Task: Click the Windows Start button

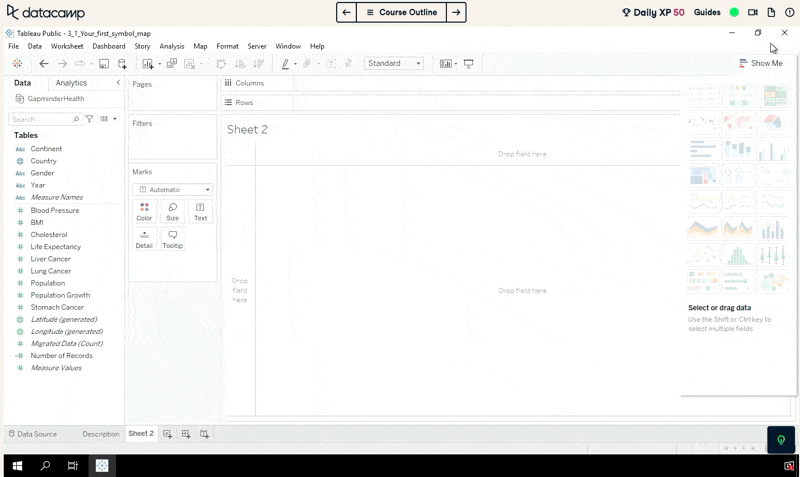Action: tap(17, 465)
